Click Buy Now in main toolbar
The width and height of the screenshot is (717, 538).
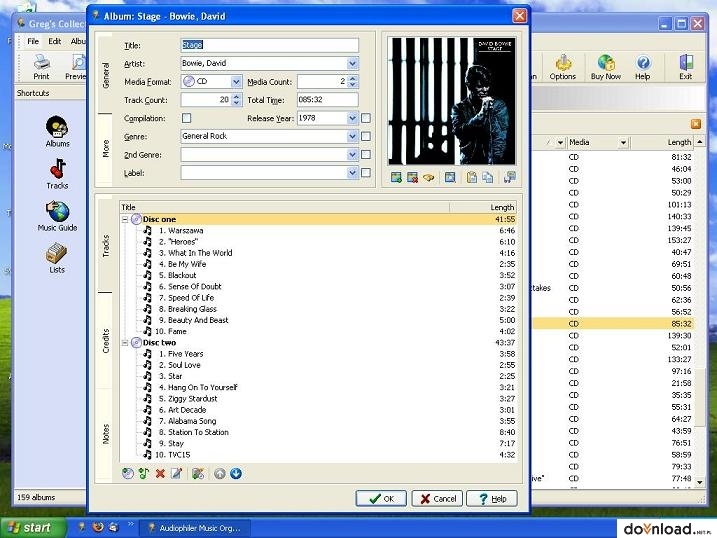tap(605, 67)
